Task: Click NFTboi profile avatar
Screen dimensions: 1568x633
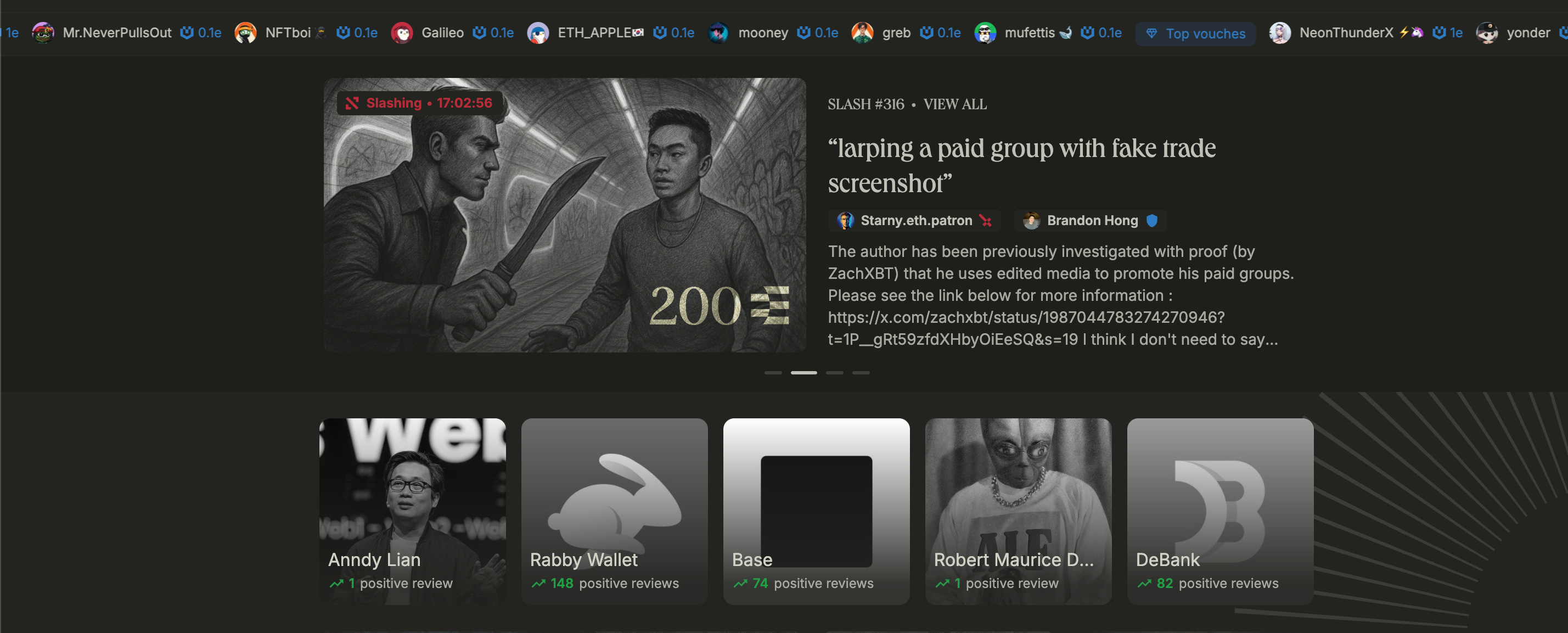Action: click(245, 33)
